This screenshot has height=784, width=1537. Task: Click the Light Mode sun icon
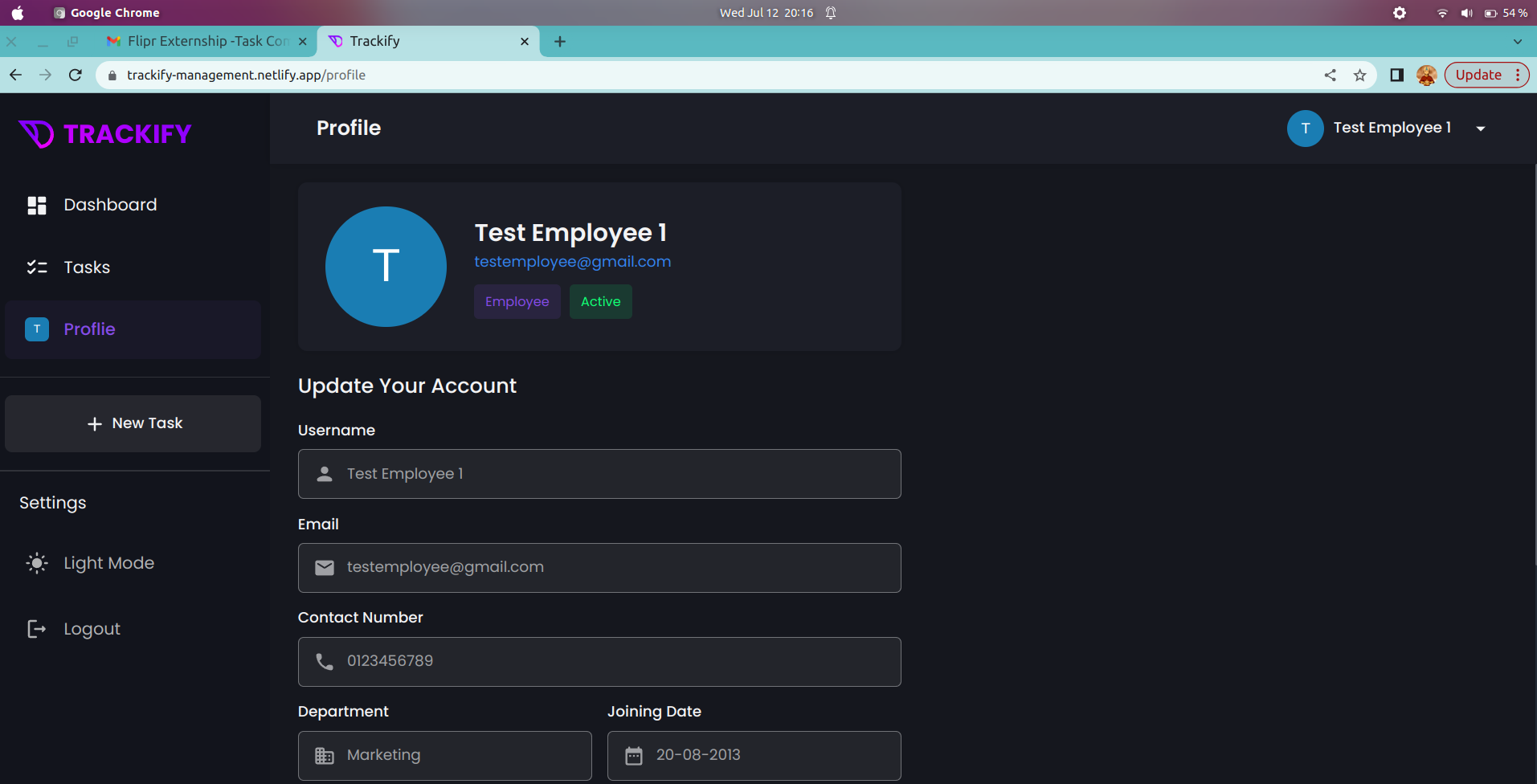tap(37, 563)
